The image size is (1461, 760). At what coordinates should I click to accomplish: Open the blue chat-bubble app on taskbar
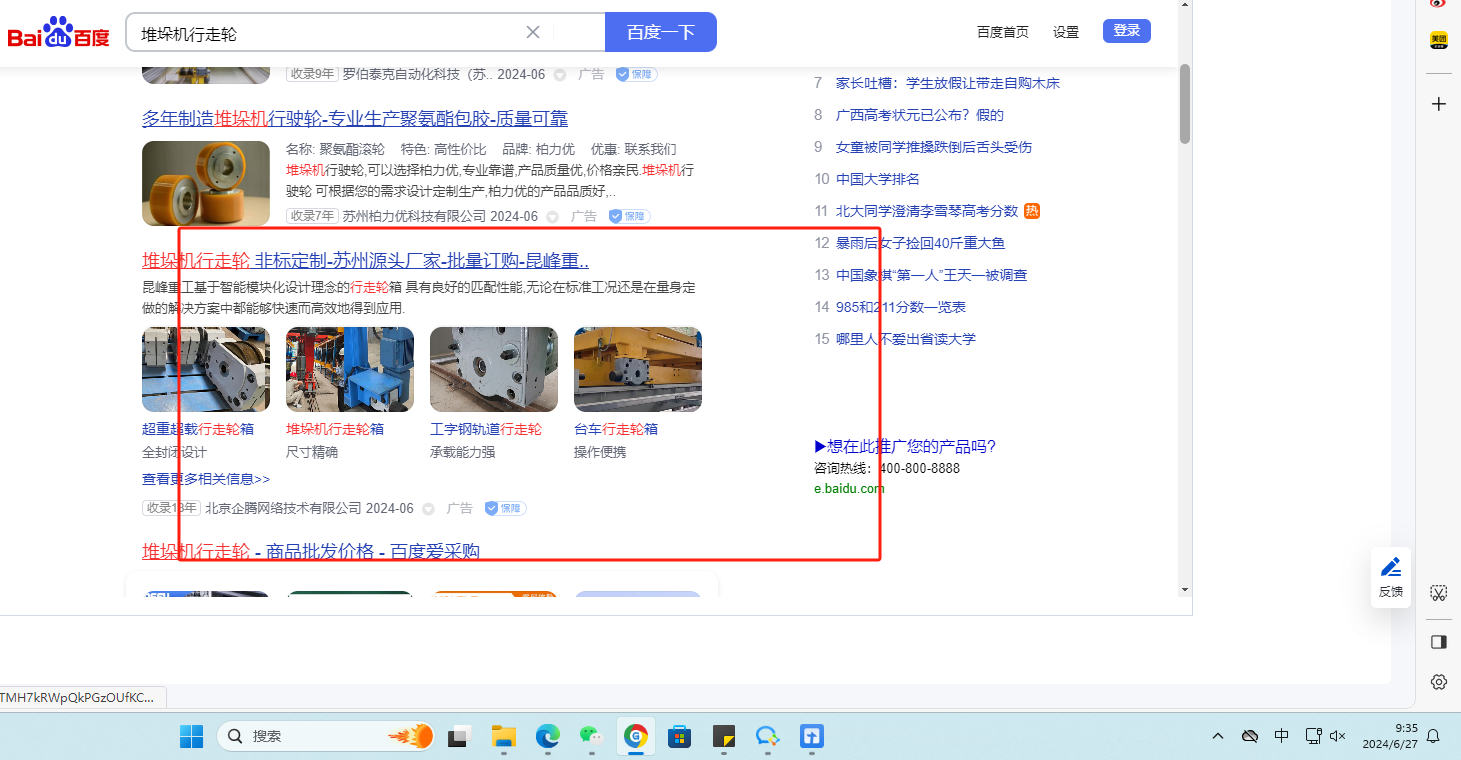pos(767,737)
